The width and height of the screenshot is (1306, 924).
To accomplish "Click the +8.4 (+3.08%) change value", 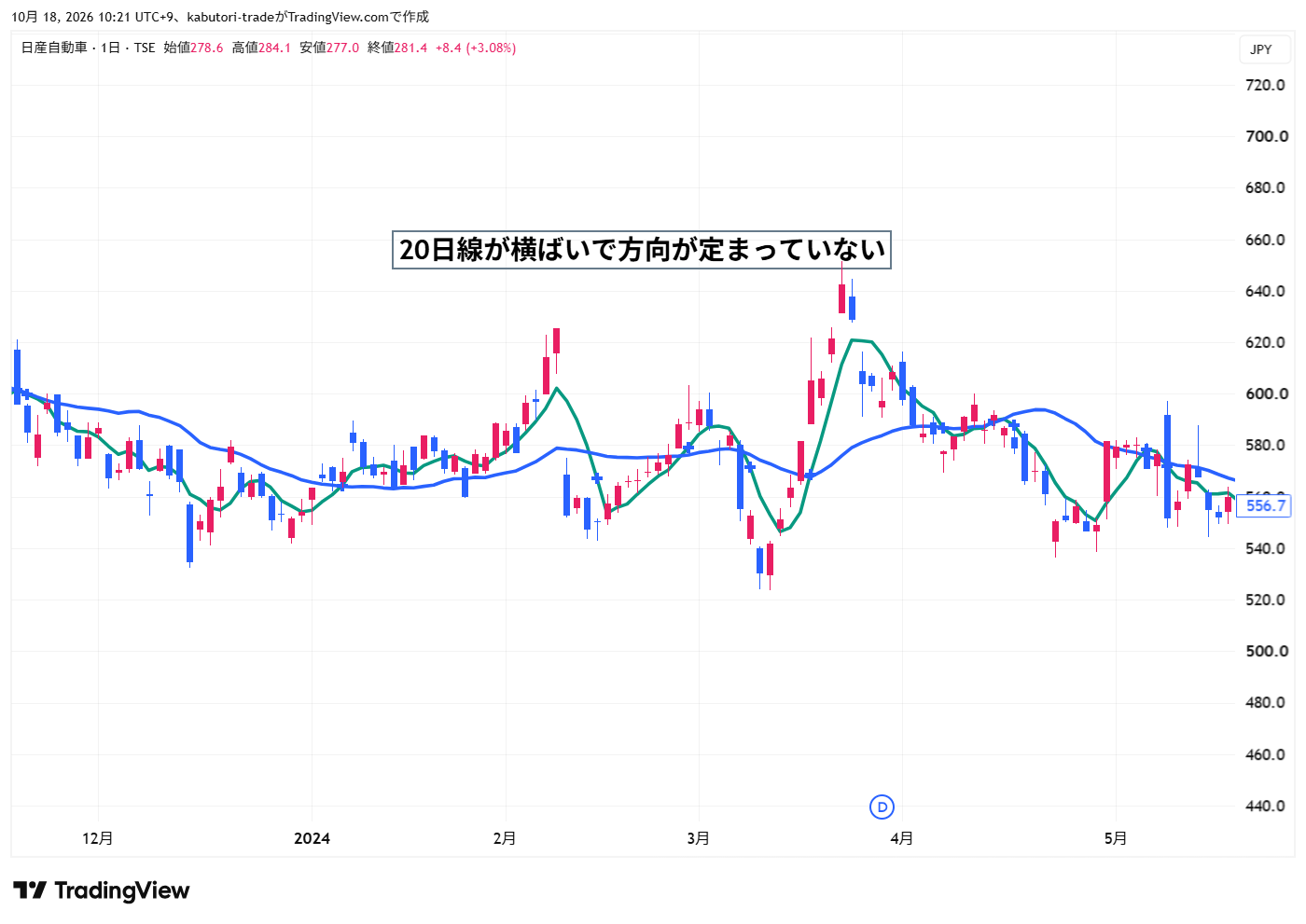I will (x=476, y=48).
